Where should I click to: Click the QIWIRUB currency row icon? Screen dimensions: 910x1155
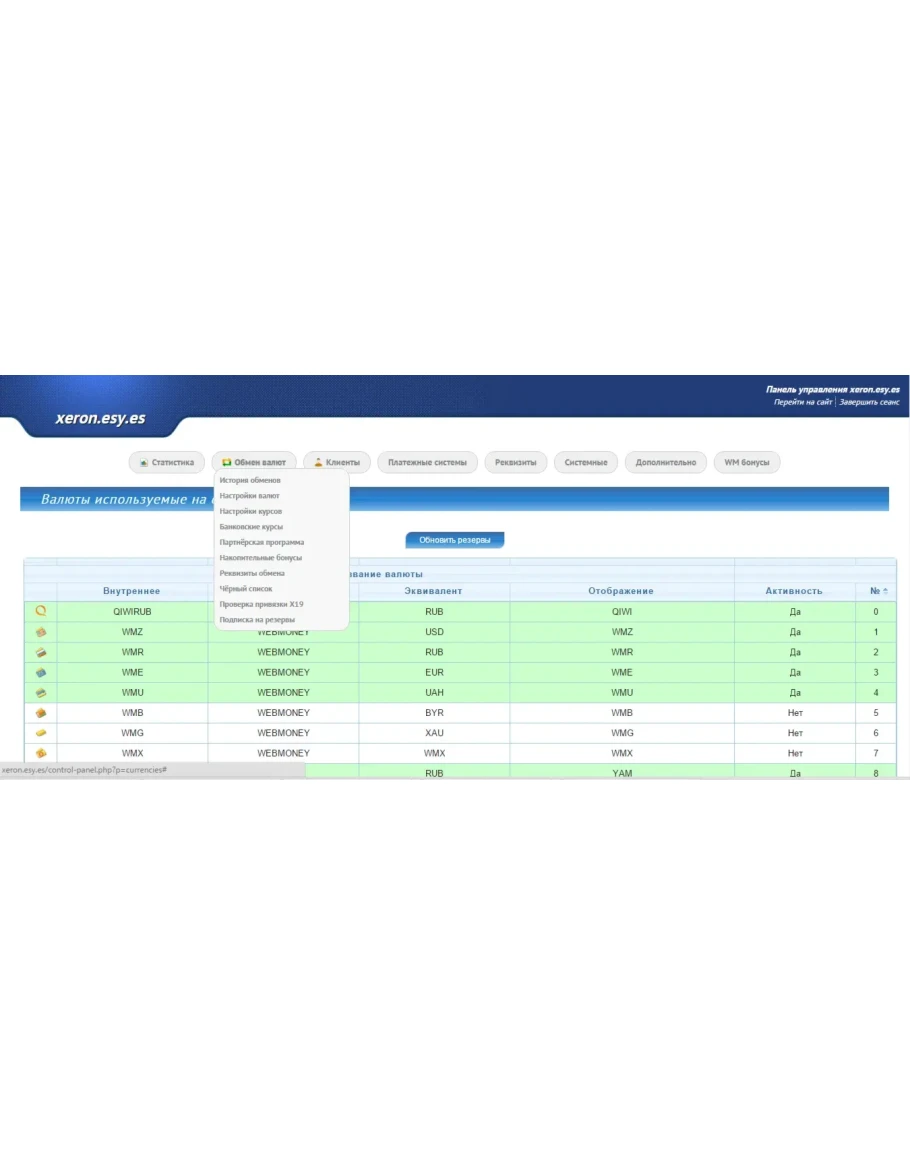[41, 611]
